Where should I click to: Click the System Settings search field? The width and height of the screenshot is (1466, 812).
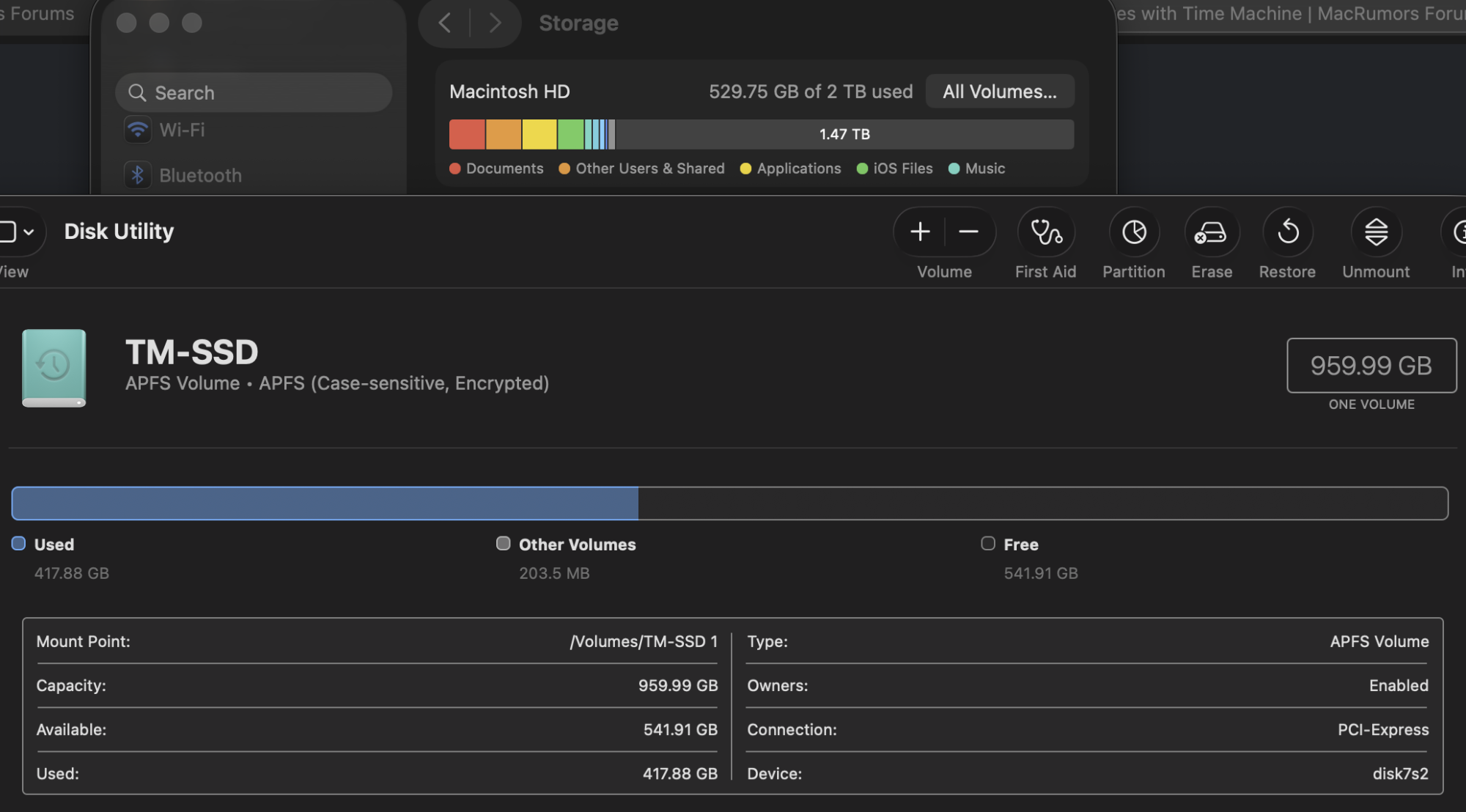pos(253,92)
